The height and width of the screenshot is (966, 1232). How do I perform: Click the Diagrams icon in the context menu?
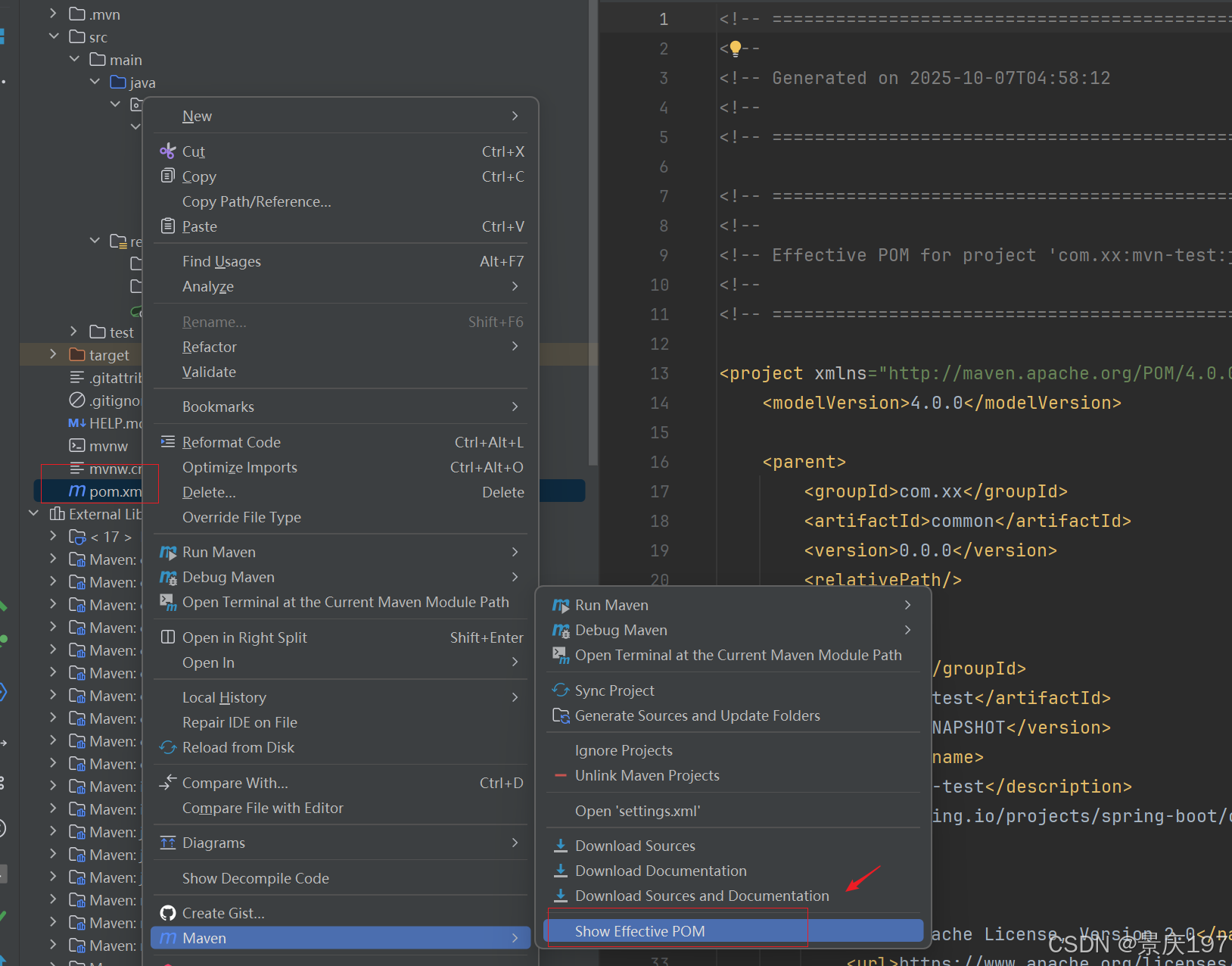(x=168, y=842)
